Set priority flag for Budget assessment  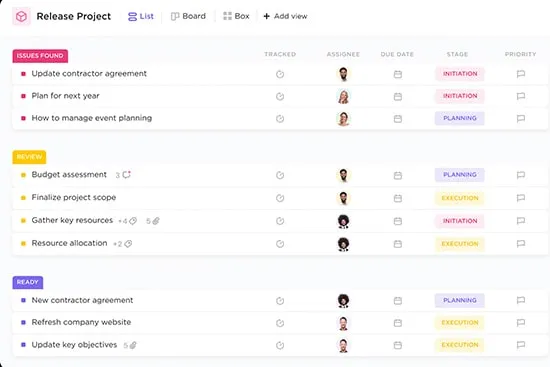[521, 175]
